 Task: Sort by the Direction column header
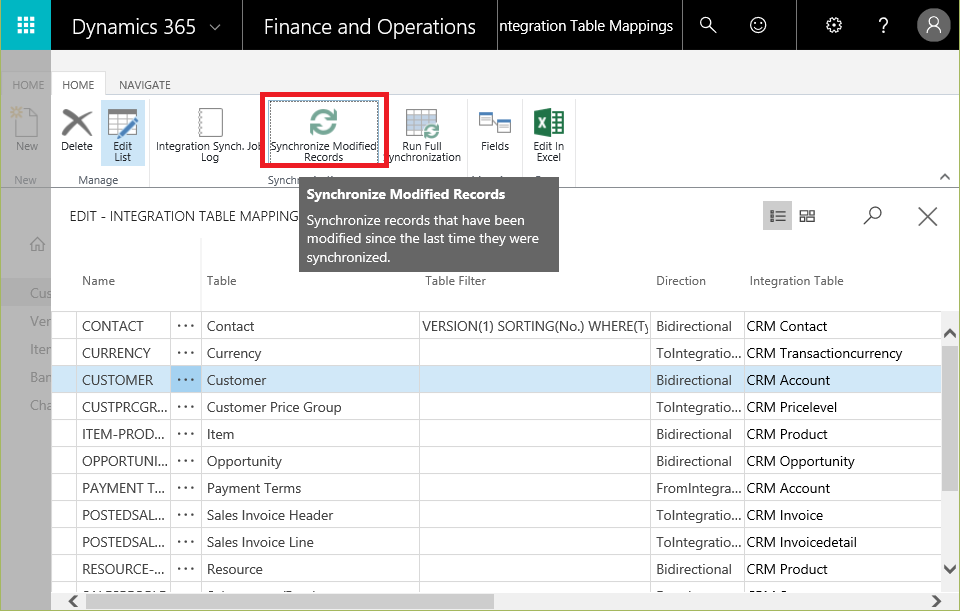(x=681, y=280)
